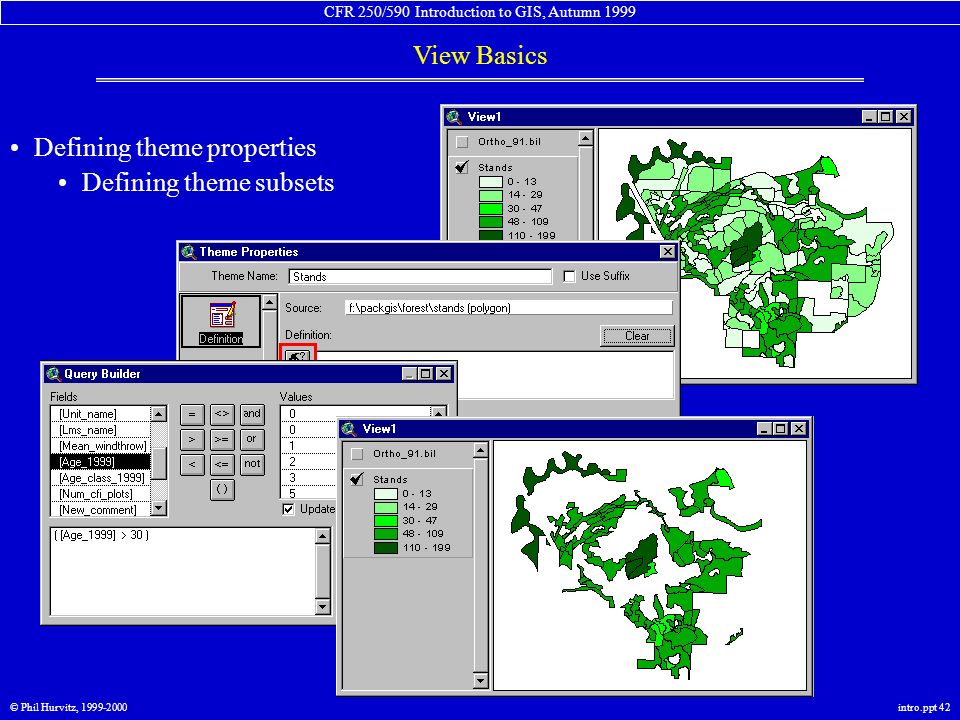Click the up arrow beside the Definition icon list
The image size is (960, 720).
[270, 303]
